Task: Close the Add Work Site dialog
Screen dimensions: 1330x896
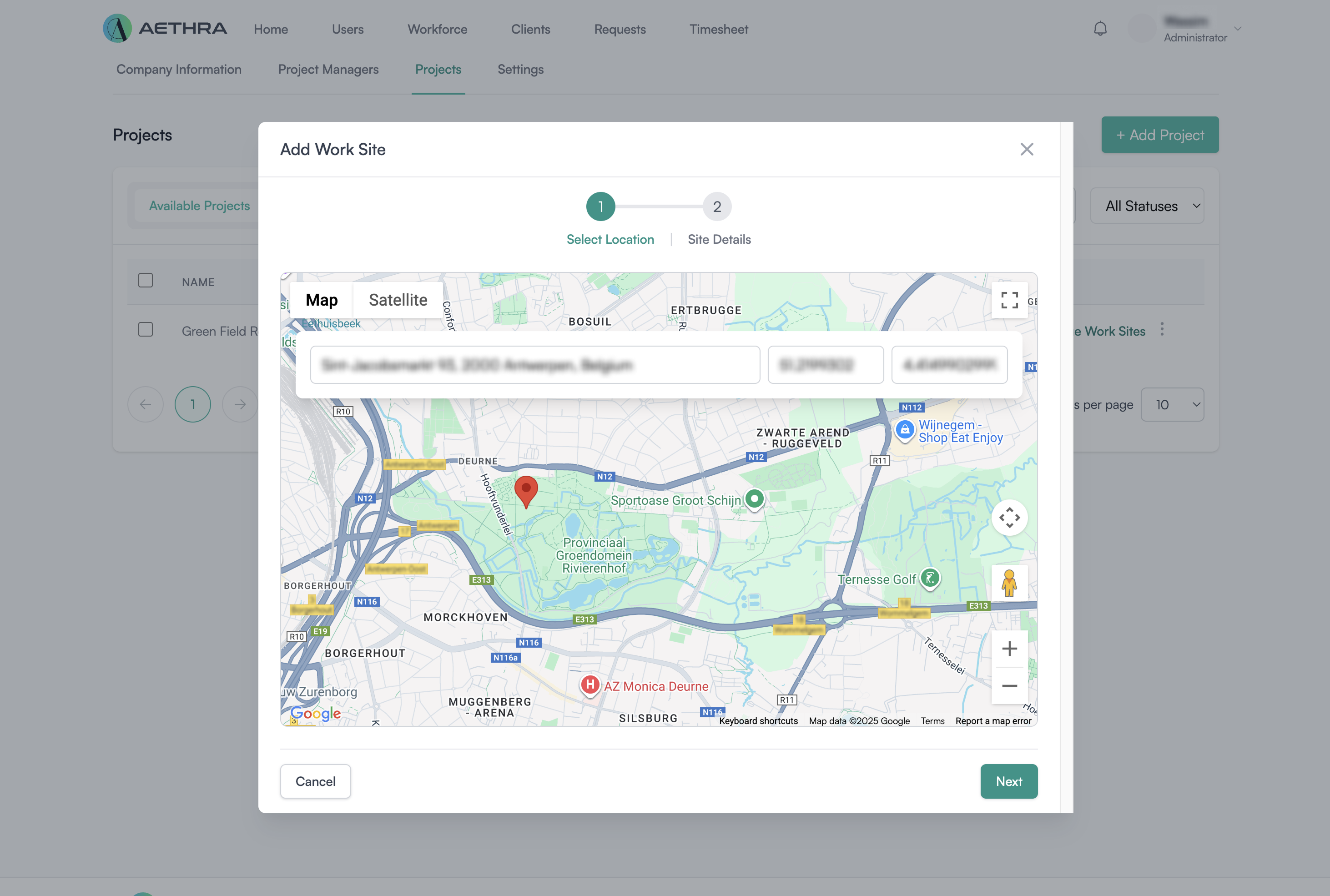Action: [x=1027, y=149]
